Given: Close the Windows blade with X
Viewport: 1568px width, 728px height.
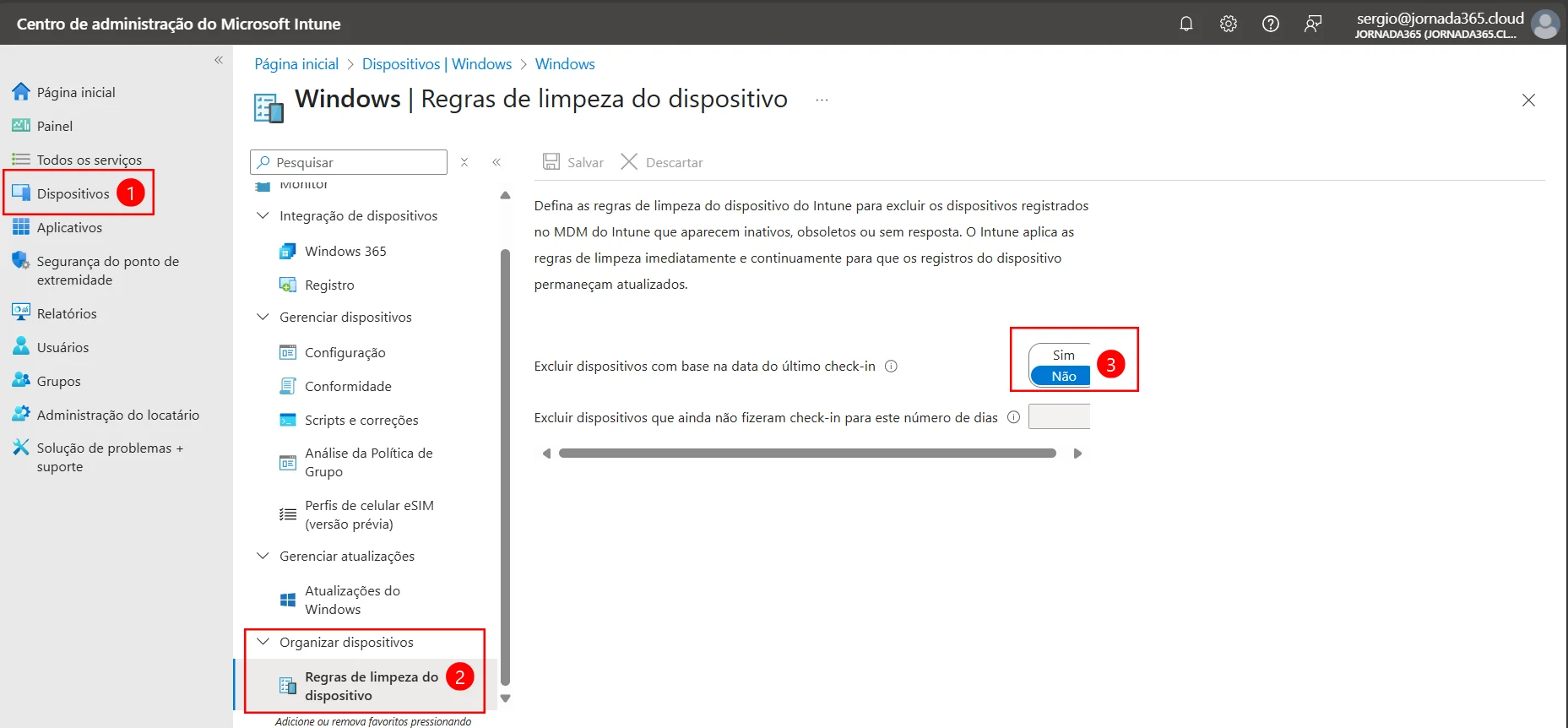Looking at the screenshot, I should (x=1528, y=100).
